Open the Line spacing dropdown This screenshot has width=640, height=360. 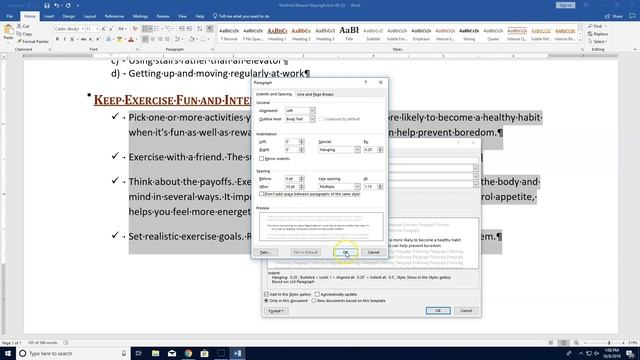click(357, 187)
